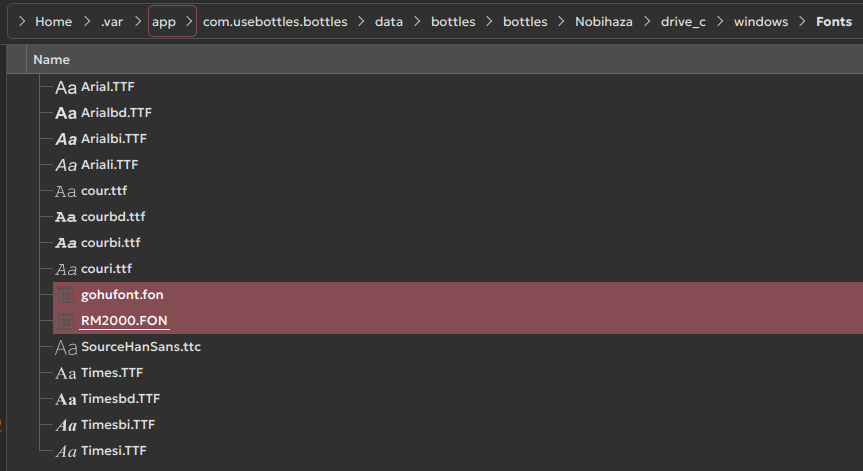Click the Arial.TTF font preview icon

pyautogui.click(x=66, y=87)
